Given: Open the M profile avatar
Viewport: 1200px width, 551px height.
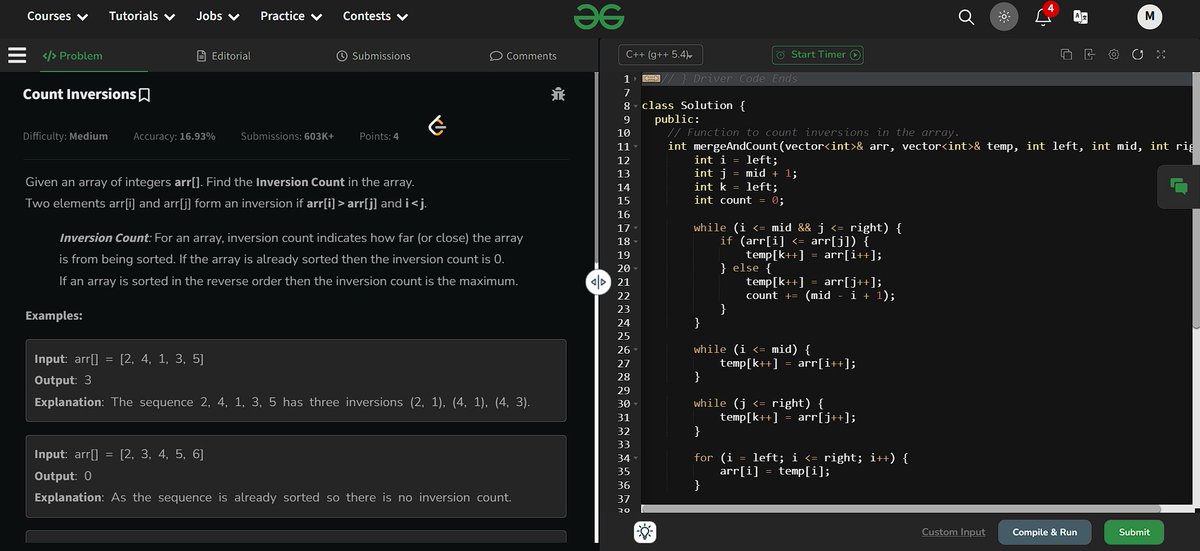Looking at the screenshot, I should click(x=1150, y=17).
